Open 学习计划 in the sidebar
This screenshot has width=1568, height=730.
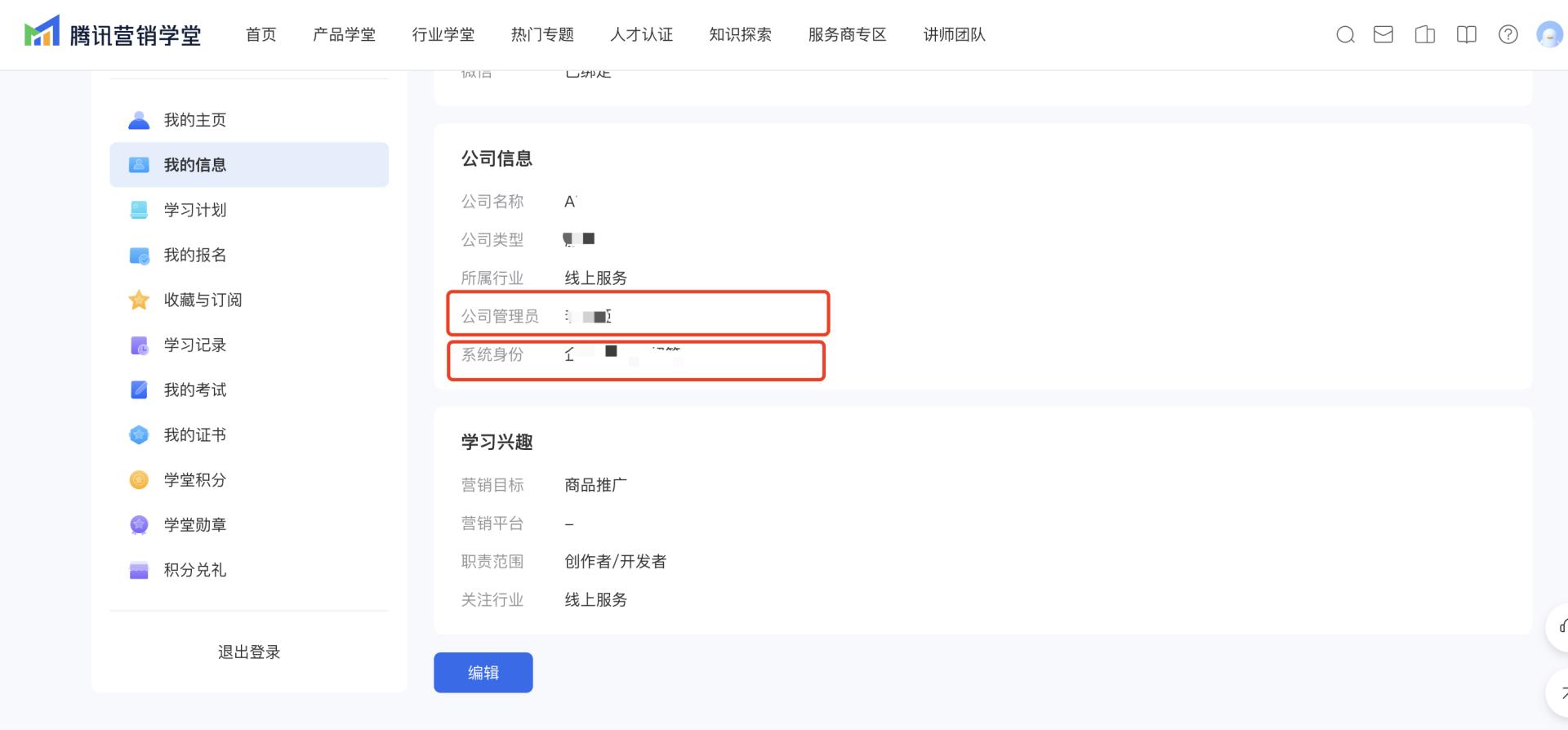point(195,210)
